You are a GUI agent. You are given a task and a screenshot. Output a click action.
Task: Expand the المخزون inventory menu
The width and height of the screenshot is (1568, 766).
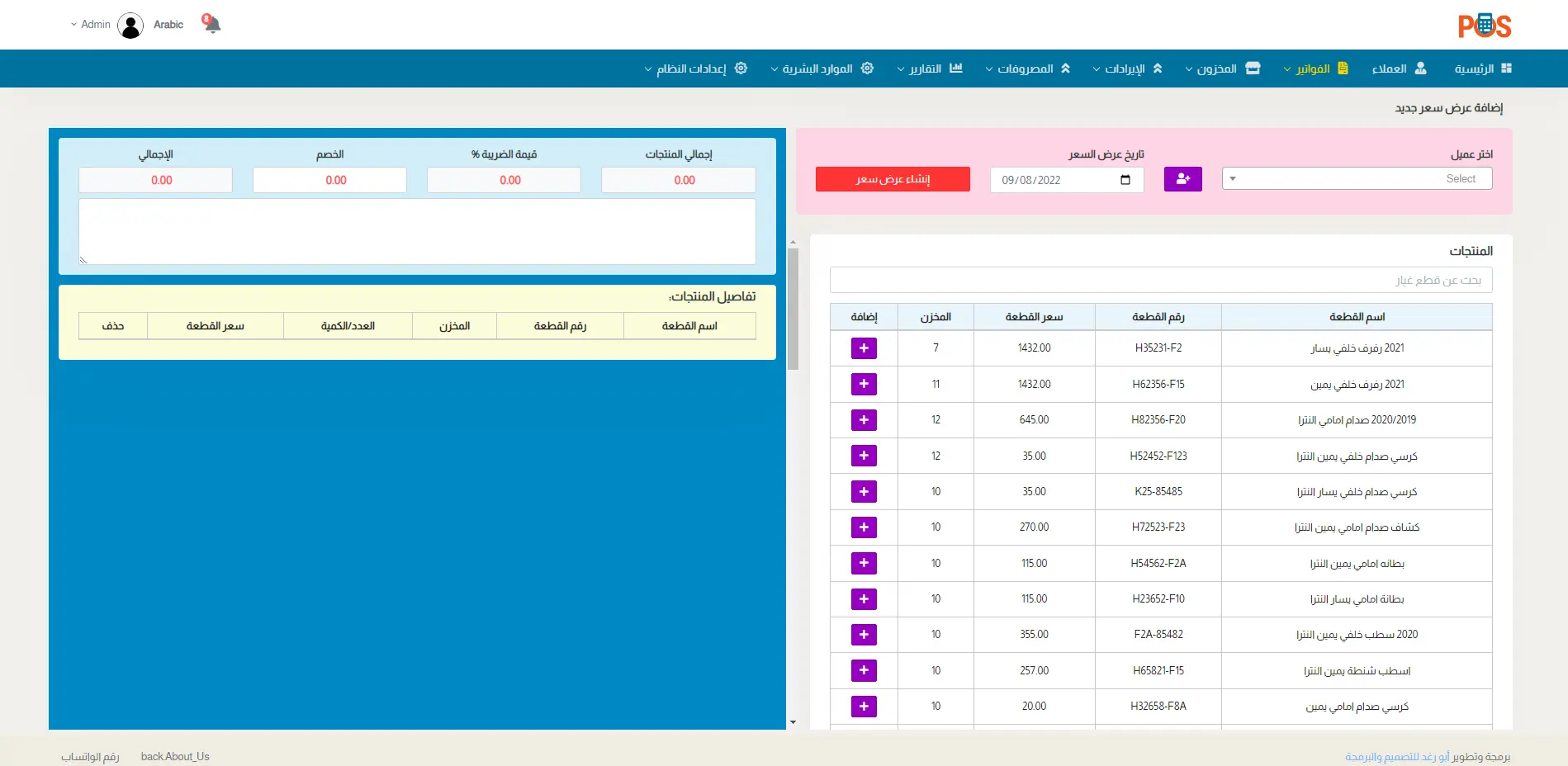pos(1222,69)
